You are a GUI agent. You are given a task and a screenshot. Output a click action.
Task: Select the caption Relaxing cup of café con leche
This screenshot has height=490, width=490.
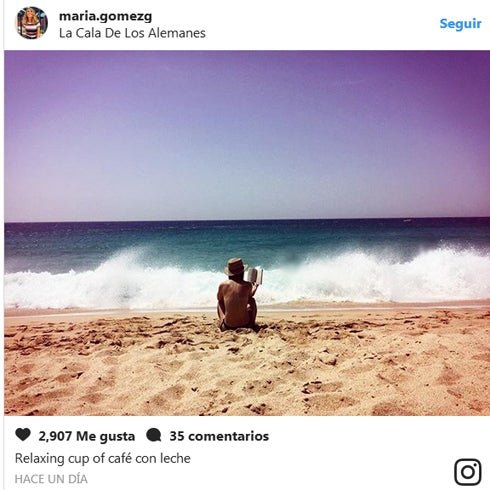(x=103, y=458)
